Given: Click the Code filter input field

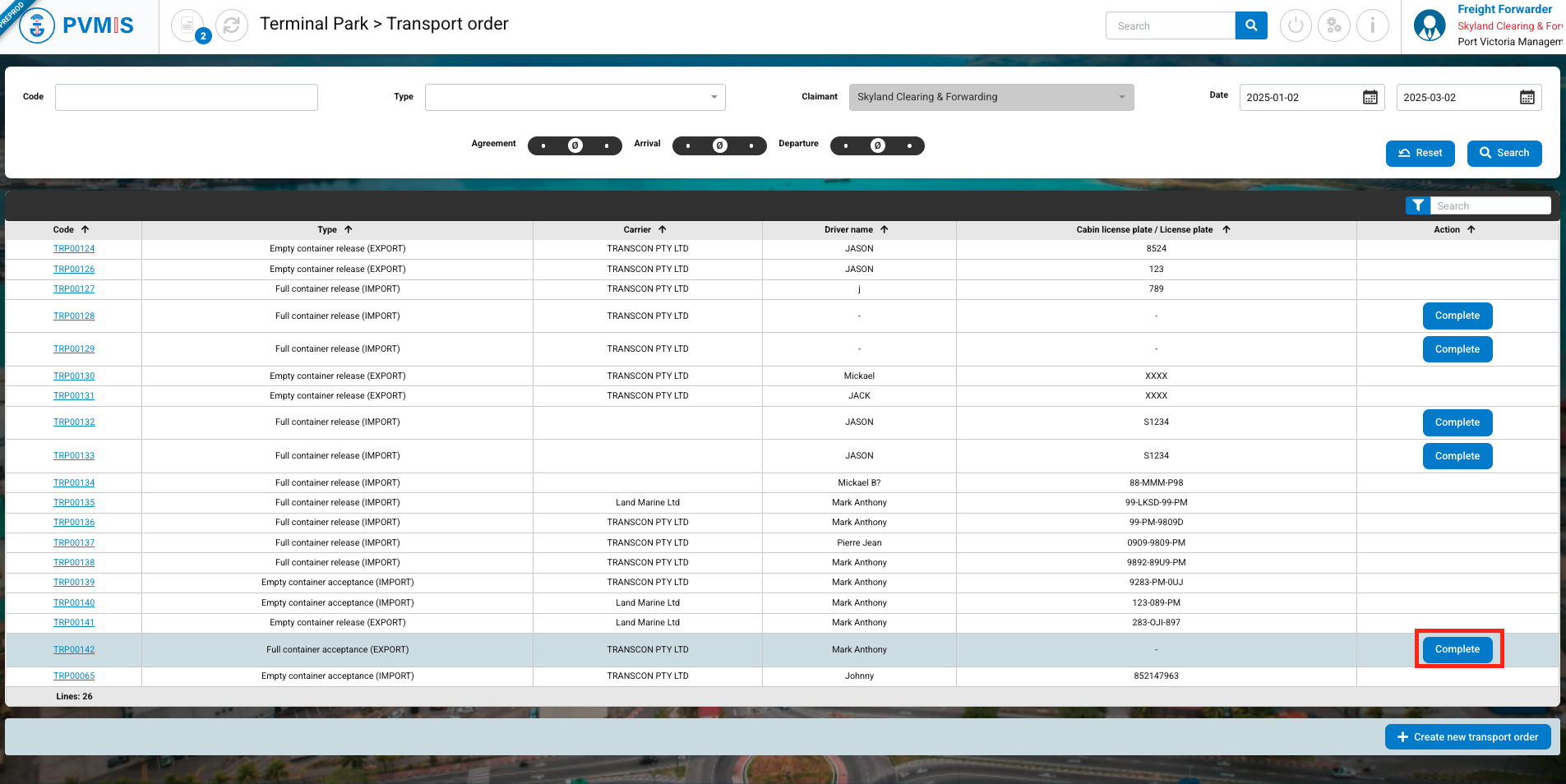Looking at the screenshot, I should 187,97.
